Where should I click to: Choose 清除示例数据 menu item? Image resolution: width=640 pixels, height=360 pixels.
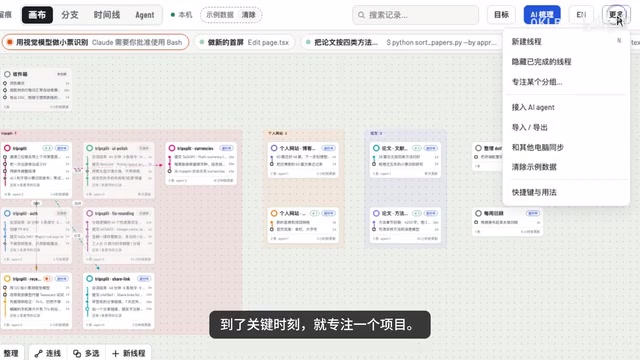coord(566,167)
